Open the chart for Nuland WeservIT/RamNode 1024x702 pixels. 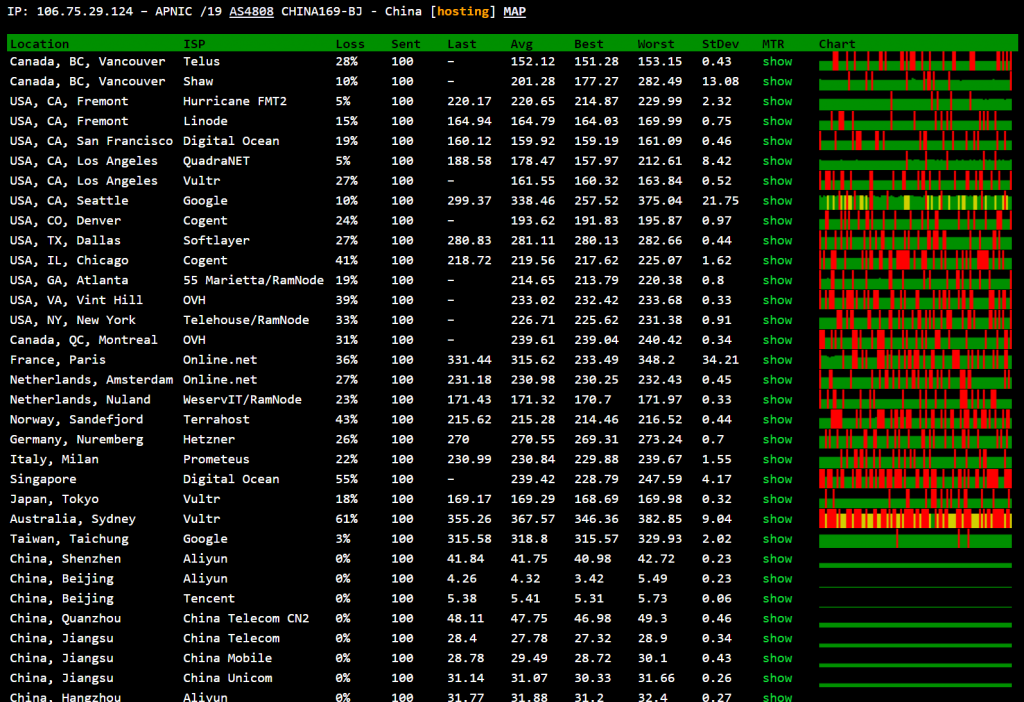pos(915,400)
